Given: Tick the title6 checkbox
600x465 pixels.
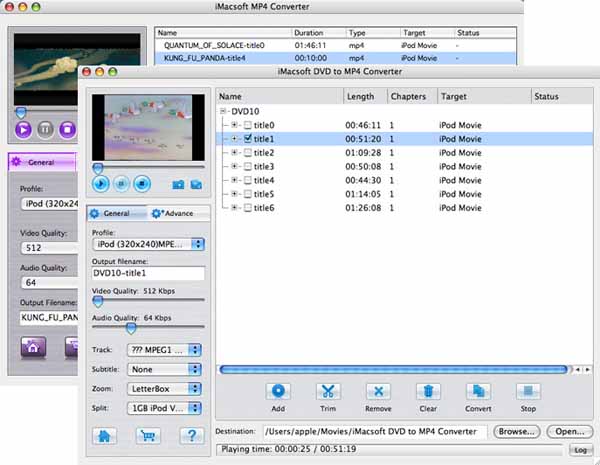Looking at the screenshot, I should click(x=248, y=208).
